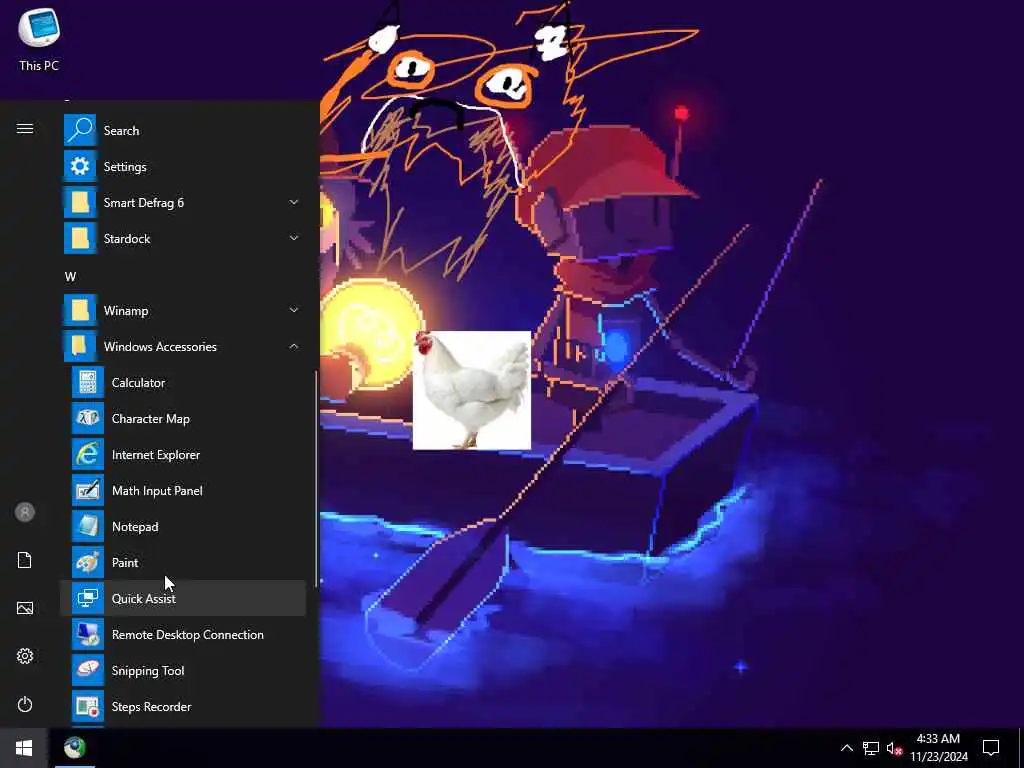Screen dimensions: 1024x768
Task: Open the user account icon in Start sidebar
Action: 25,512
